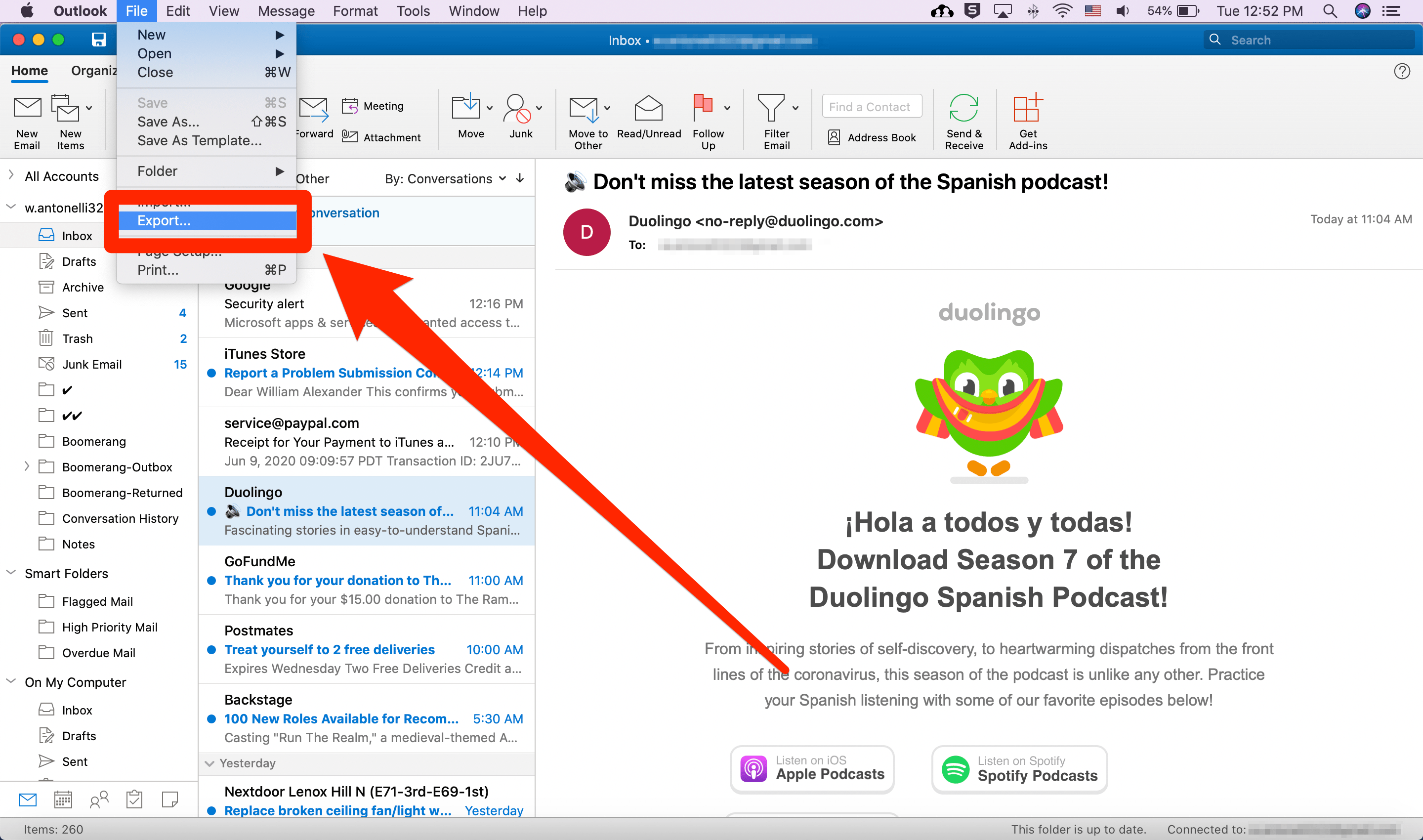Click the Find a Contact field
This screenshot has height=840, width=1423.
871,107
